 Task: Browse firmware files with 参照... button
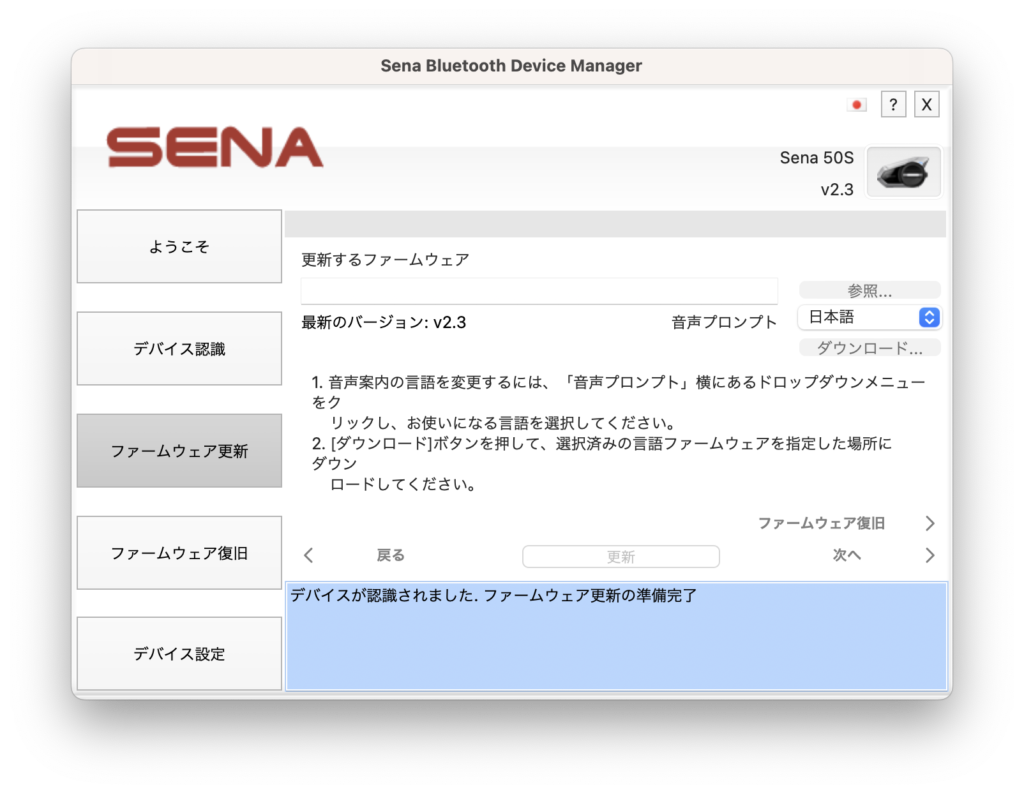[869, 289]
